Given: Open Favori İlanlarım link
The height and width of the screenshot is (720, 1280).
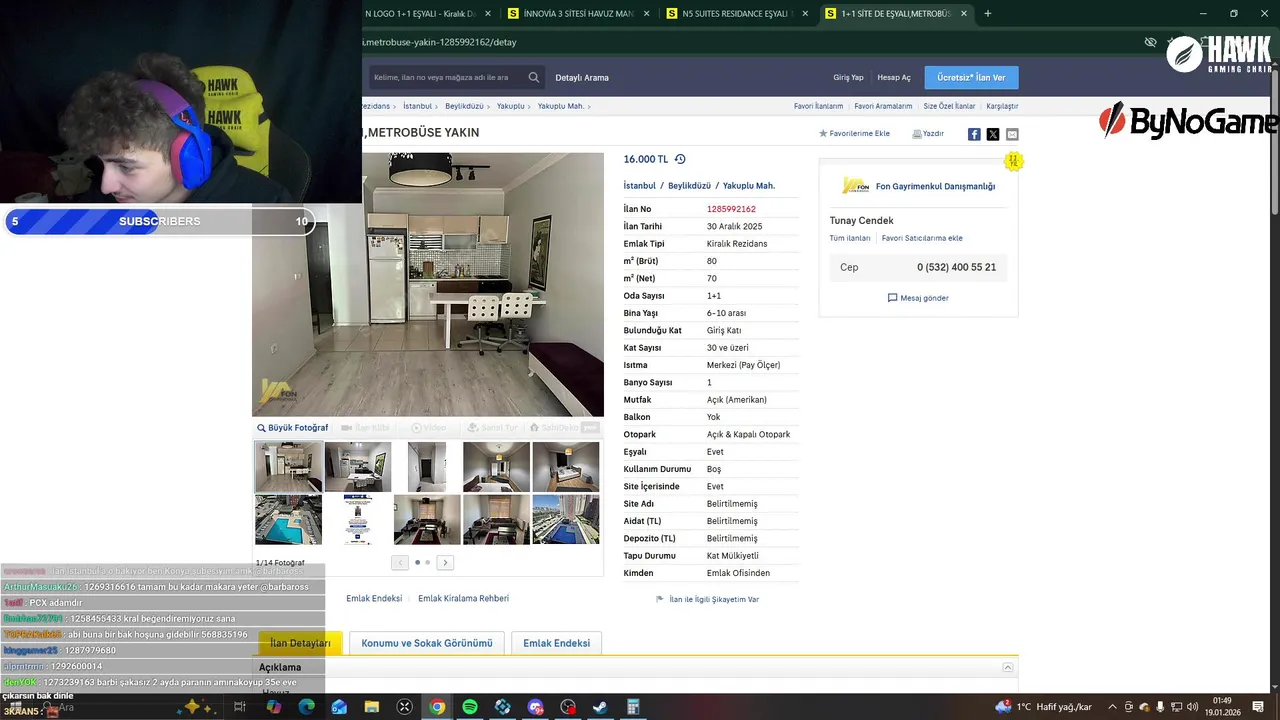Looking at the screenshot, I should tap(818, 106).
